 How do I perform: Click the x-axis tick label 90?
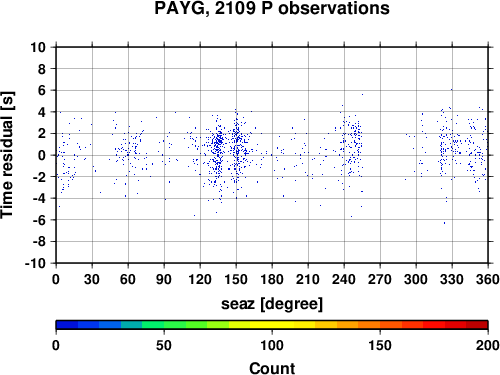(x=164, y=279)
